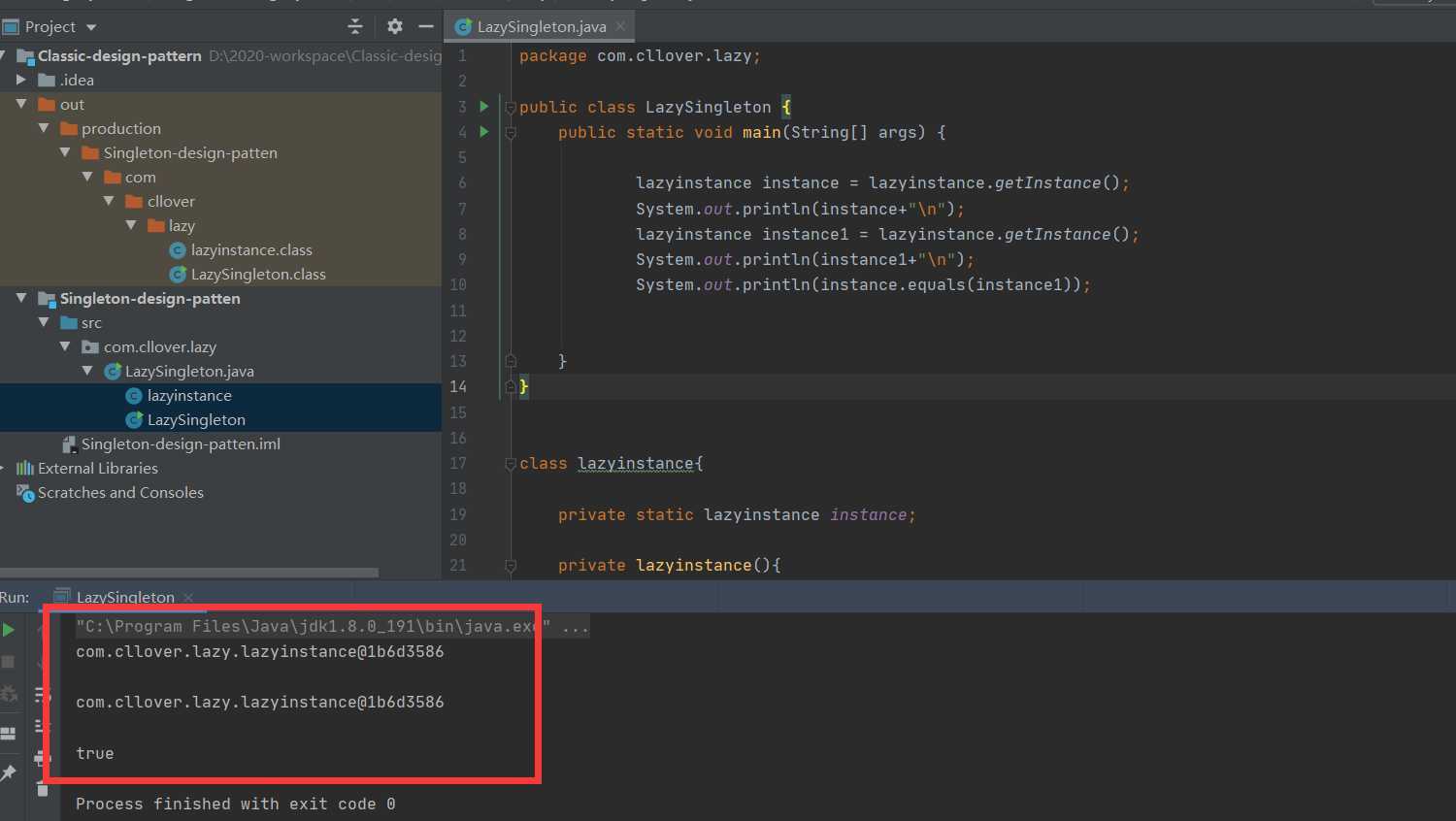Click the External Libraries icon
This screenshot has height=821, width=1456.
pyautogui.click(x=25, y=469)
